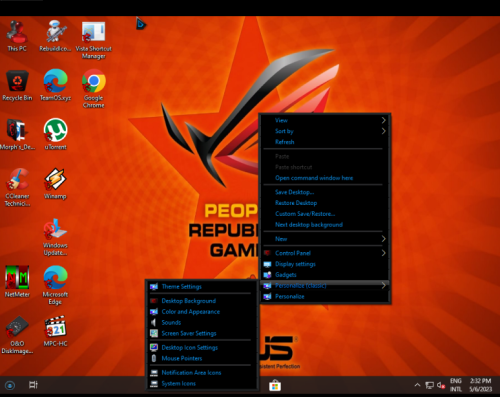This screenshot has height=397, width=500.
Task: Click the network icon in system tray
Action: point(429,386)
